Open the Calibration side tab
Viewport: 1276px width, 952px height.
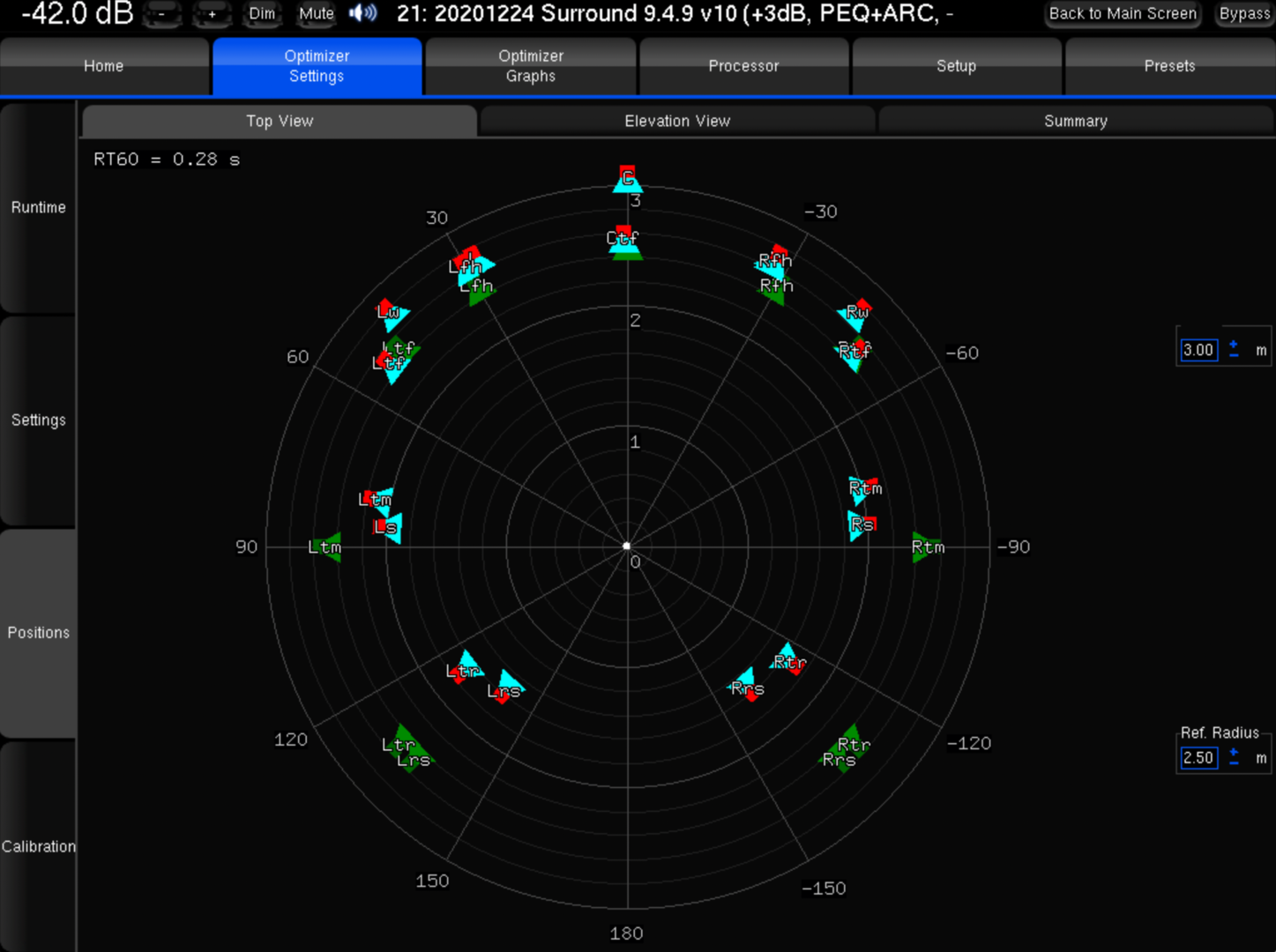(38, 846)
